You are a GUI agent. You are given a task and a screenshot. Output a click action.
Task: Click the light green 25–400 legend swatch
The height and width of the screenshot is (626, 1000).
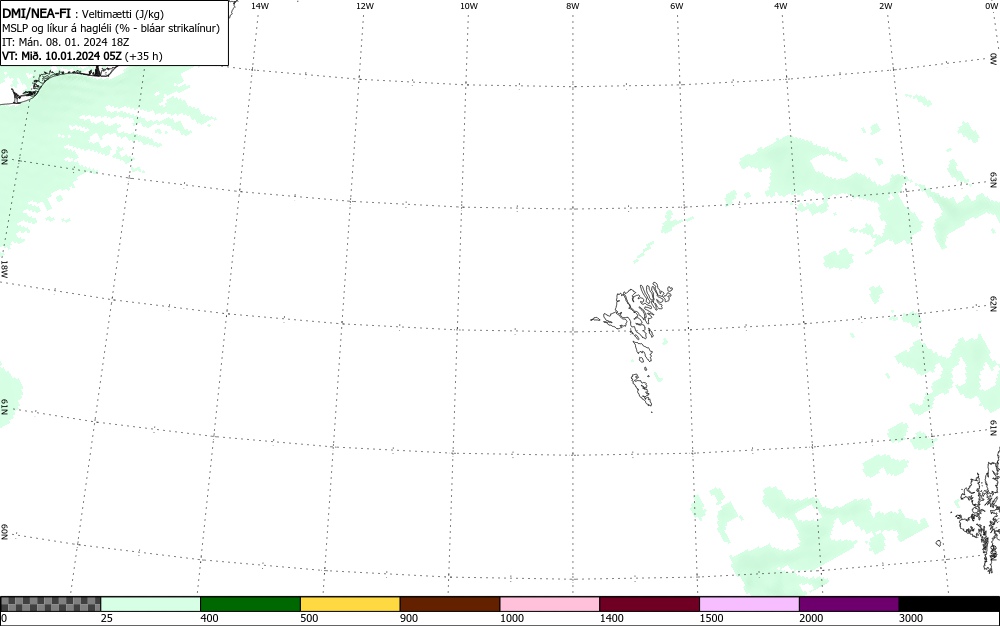click(151, 604)
